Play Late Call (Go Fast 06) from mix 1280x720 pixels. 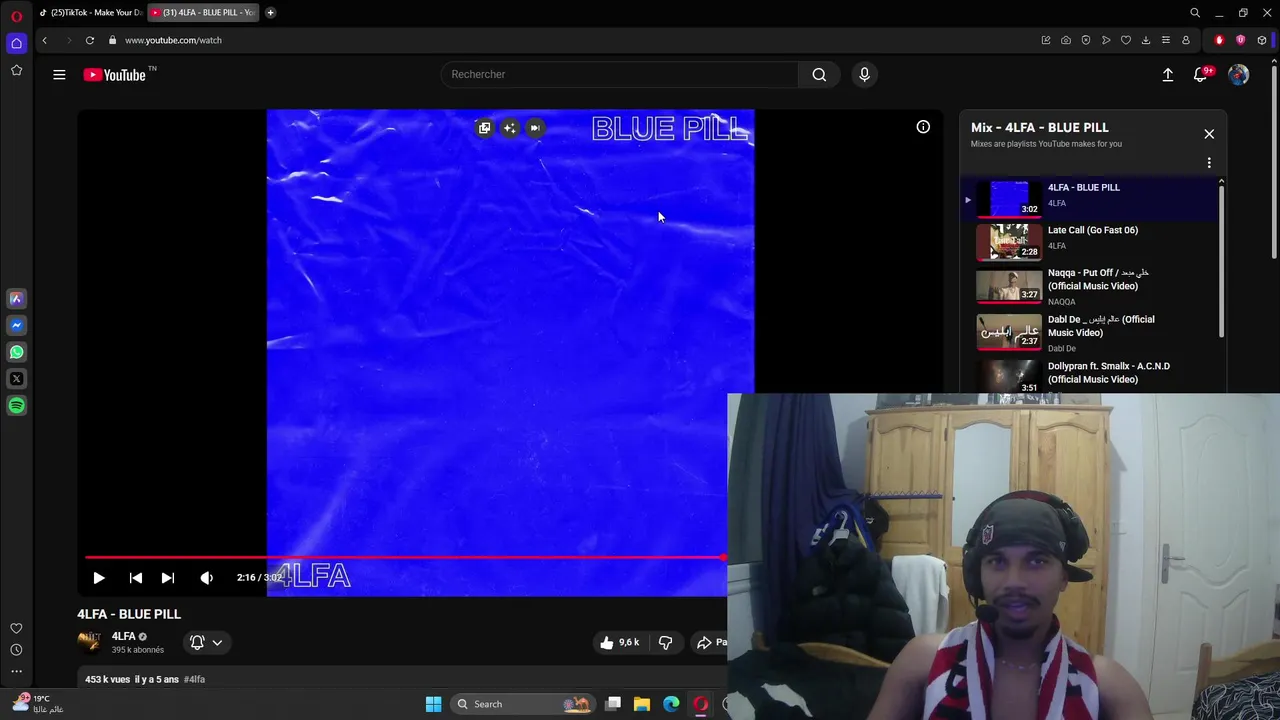pos(1089,240)
